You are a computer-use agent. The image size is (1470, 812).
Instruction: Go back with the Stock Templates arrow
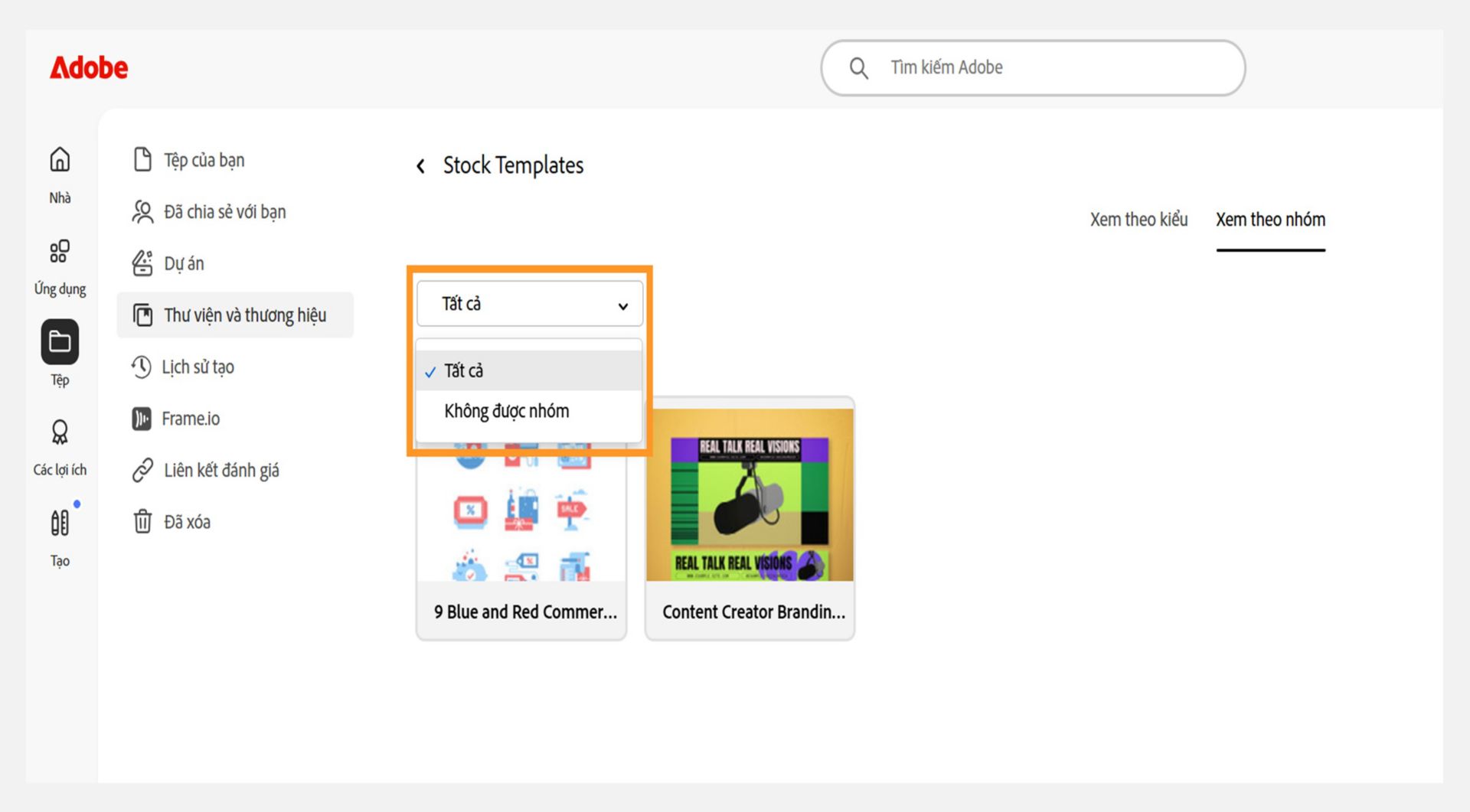point(420,166)
